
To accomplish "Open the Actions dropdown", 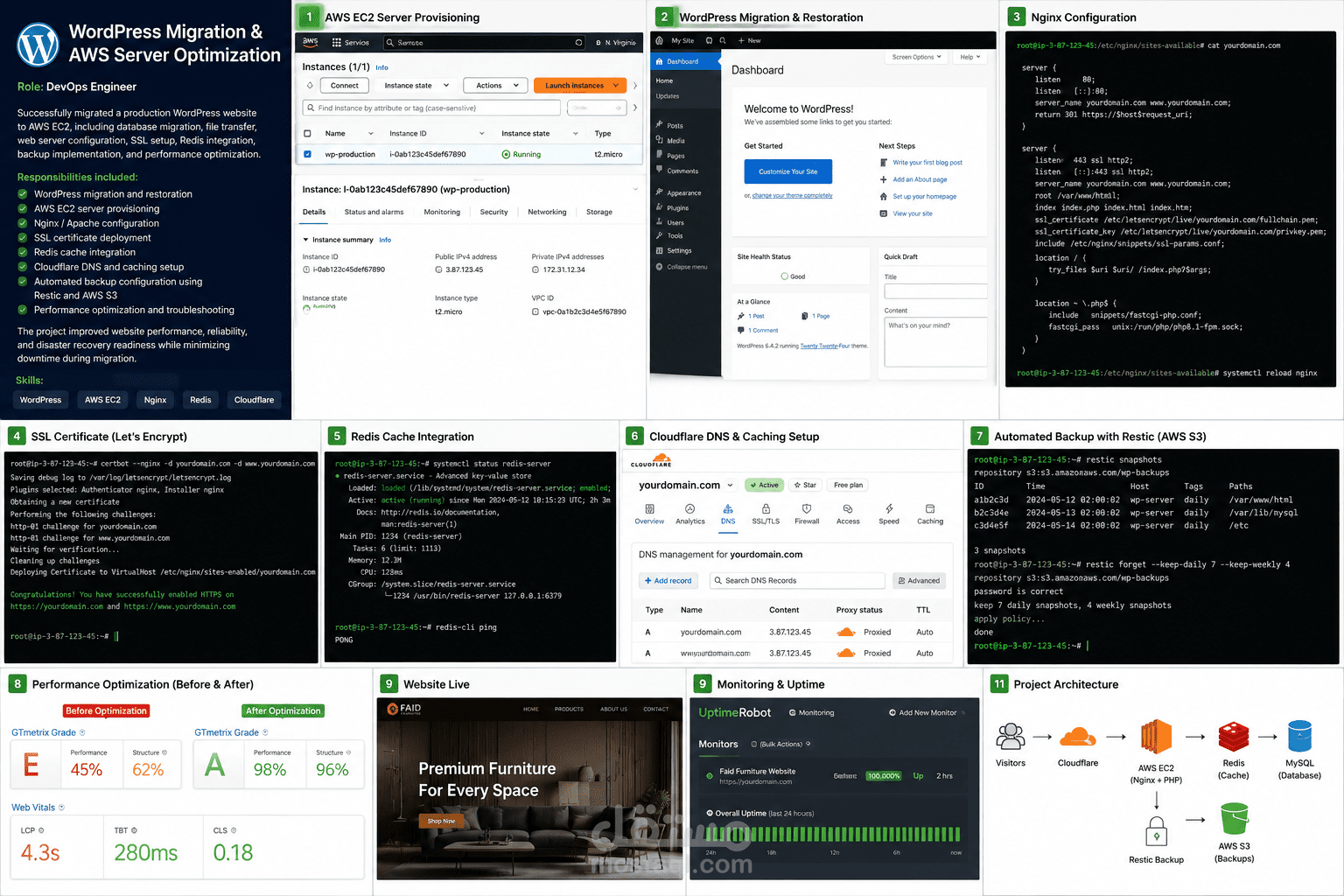I will coord(495,85).
